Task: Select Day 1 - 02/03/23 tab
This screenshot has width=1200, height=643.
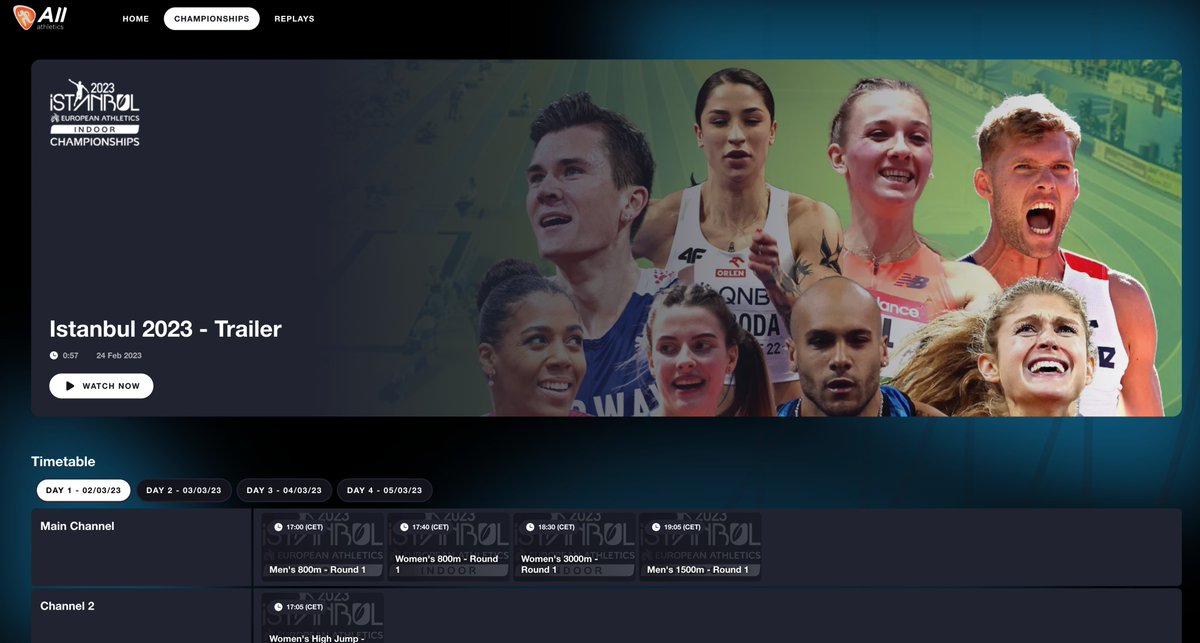Action: (84, 490)
